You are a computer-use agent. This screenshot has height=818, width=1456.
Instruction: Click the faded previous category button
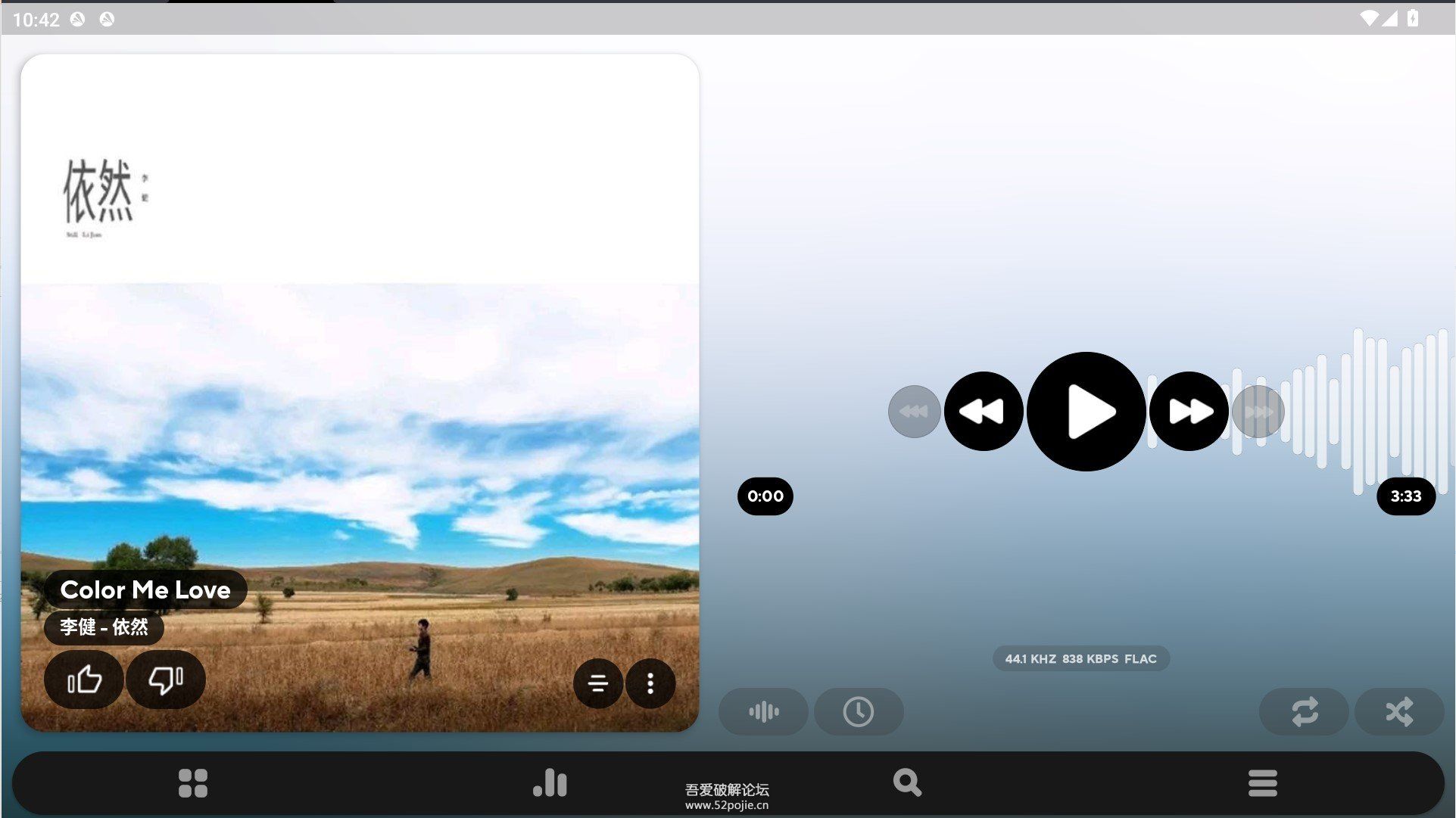[914, 411]
